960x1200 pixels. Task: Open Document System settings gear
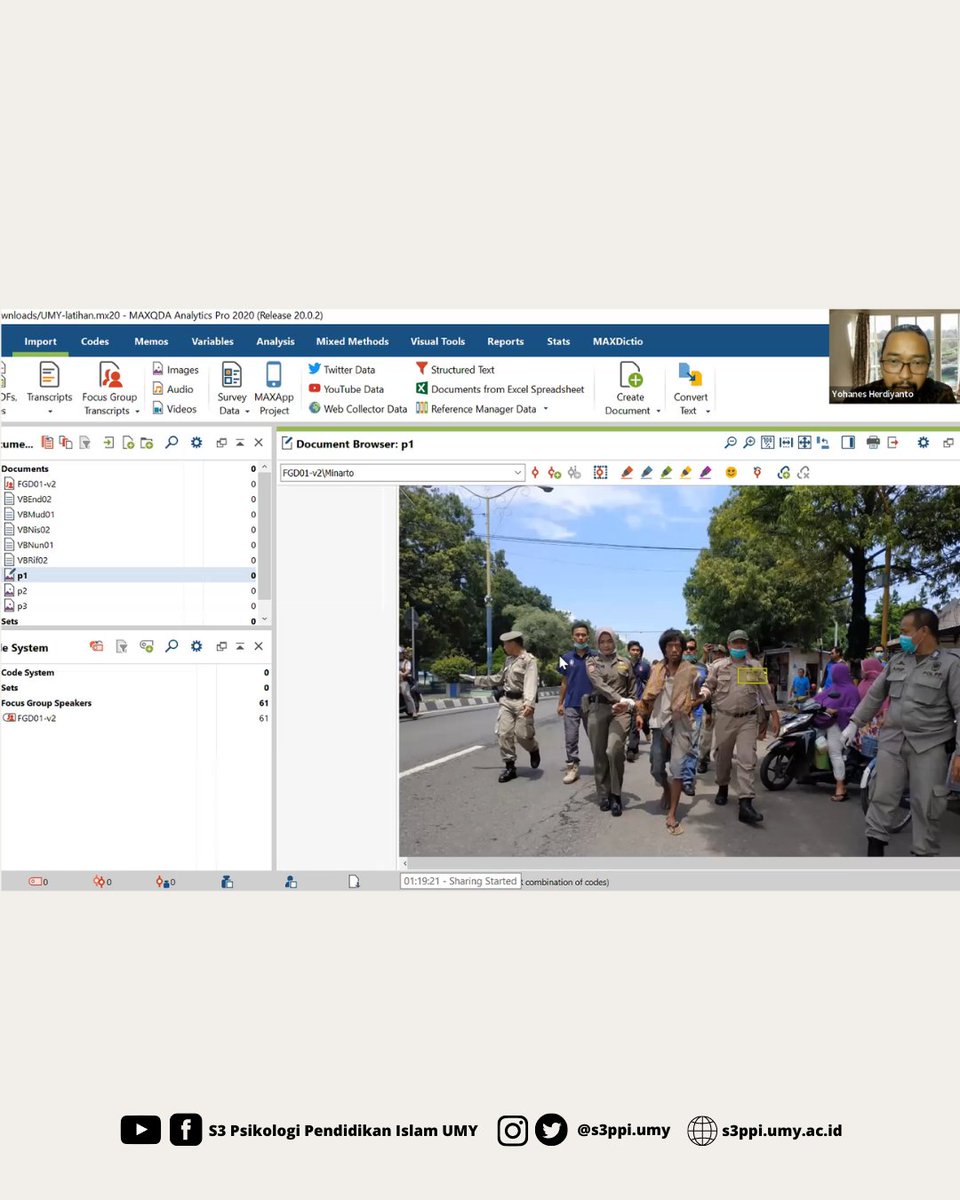(x=196, y=442)
